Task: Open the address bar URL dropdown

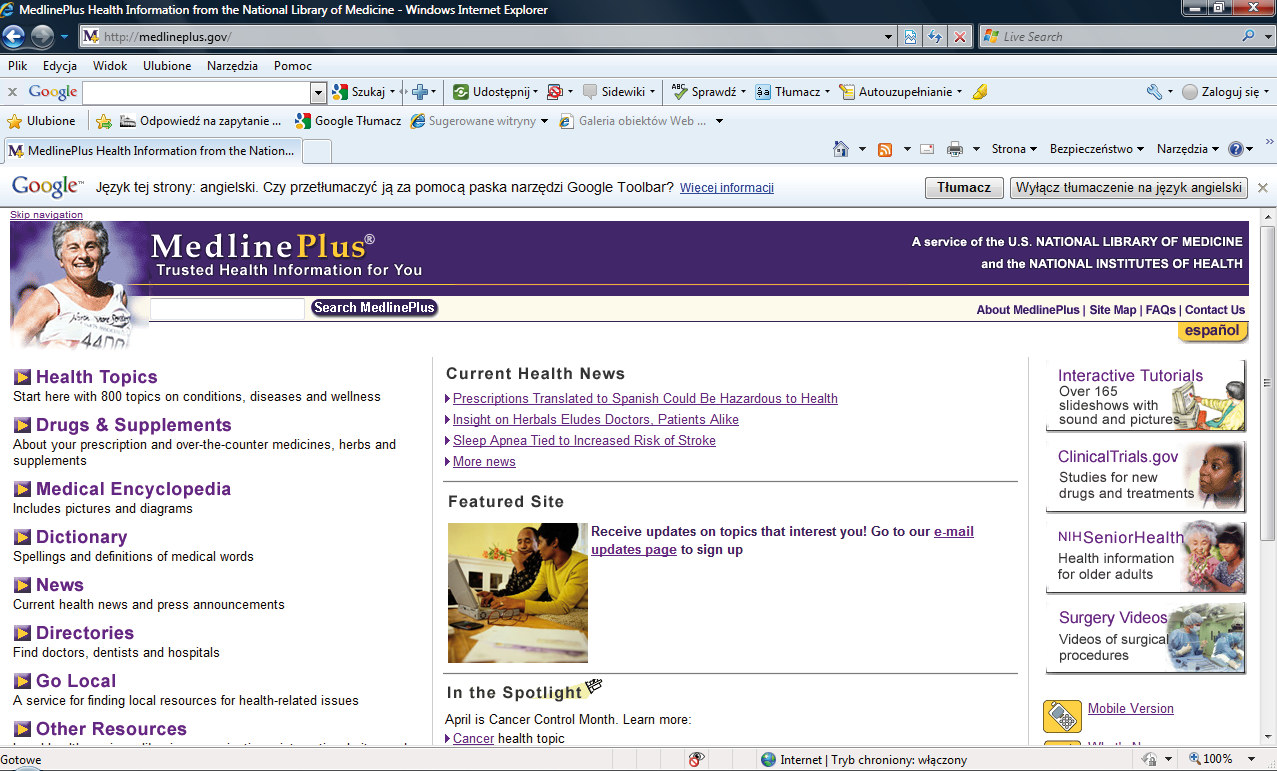Action: [x=890, y=37]
